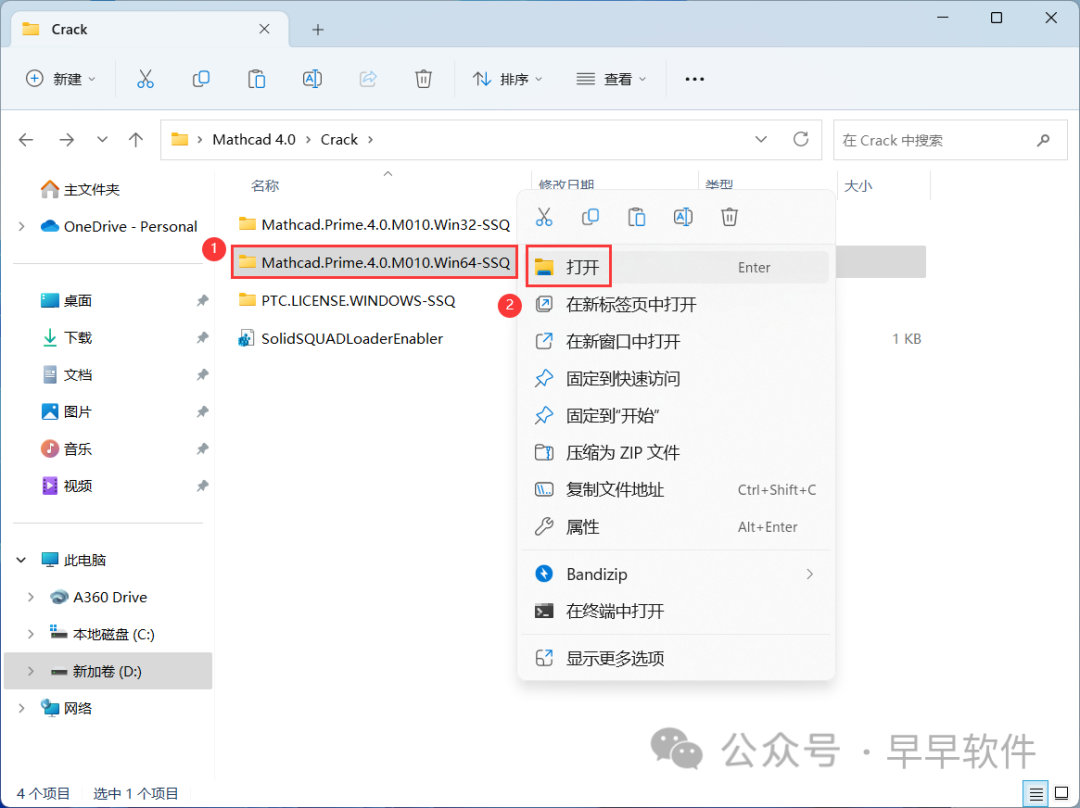
Task: Expand the OneDrive - Personal tree node
Action: tap(21, 227)
